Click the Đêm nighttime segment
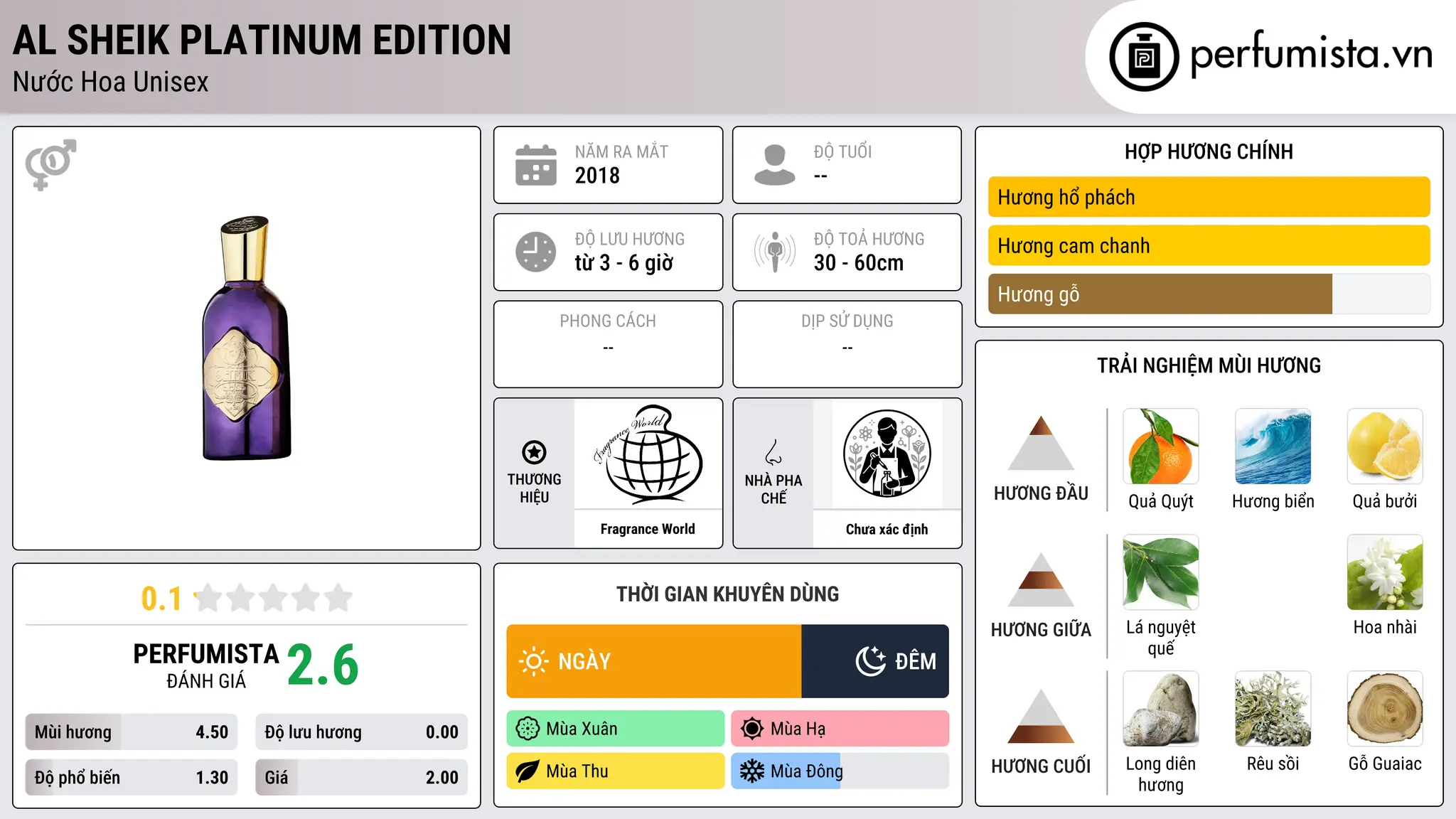The width and height of the screenshot is (1456, 819). pyautogui.click(x=875, y=661)
